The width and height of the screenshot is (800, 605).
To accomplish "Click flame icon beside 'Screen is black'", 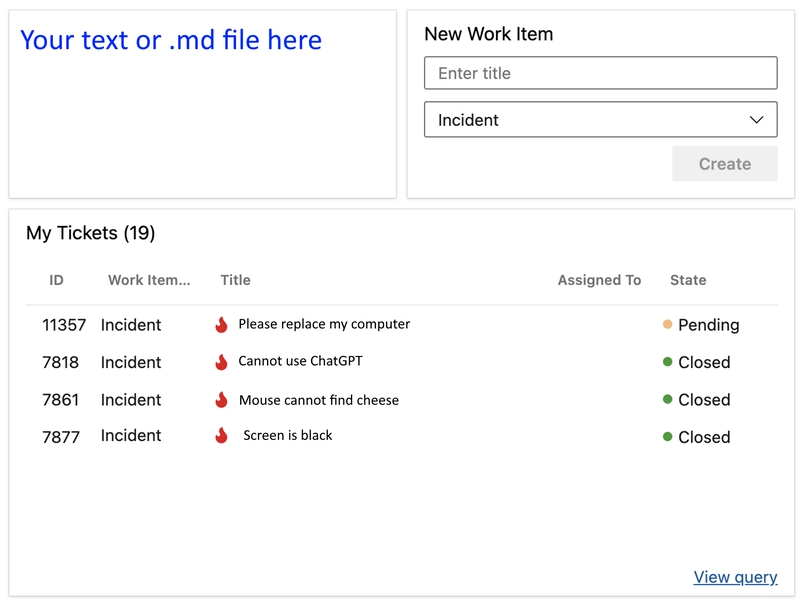I will click(x=221, y=436).
